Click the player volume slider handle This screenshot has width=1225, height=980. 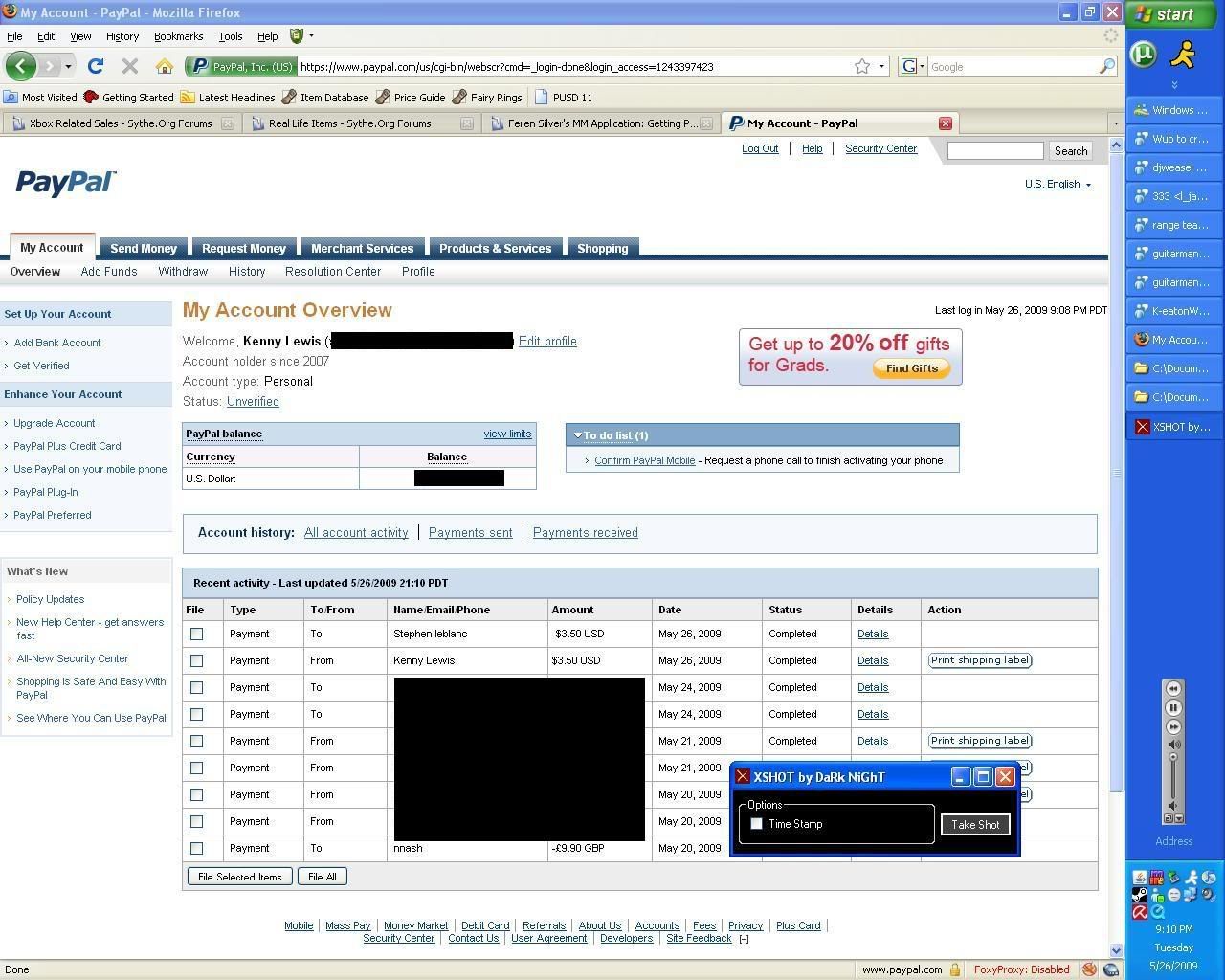point(1173,757)
